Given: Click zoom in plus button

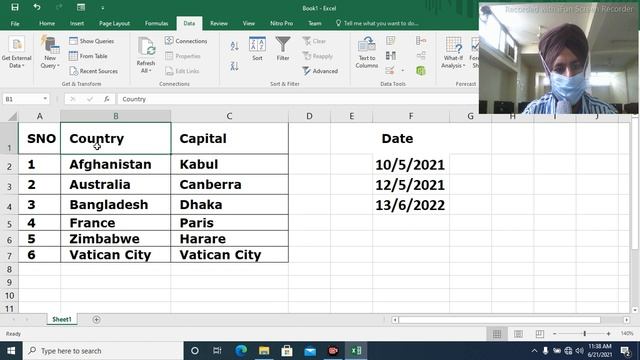Looking at the screenshot, I should pyautogui.click(x=608, y=334).
